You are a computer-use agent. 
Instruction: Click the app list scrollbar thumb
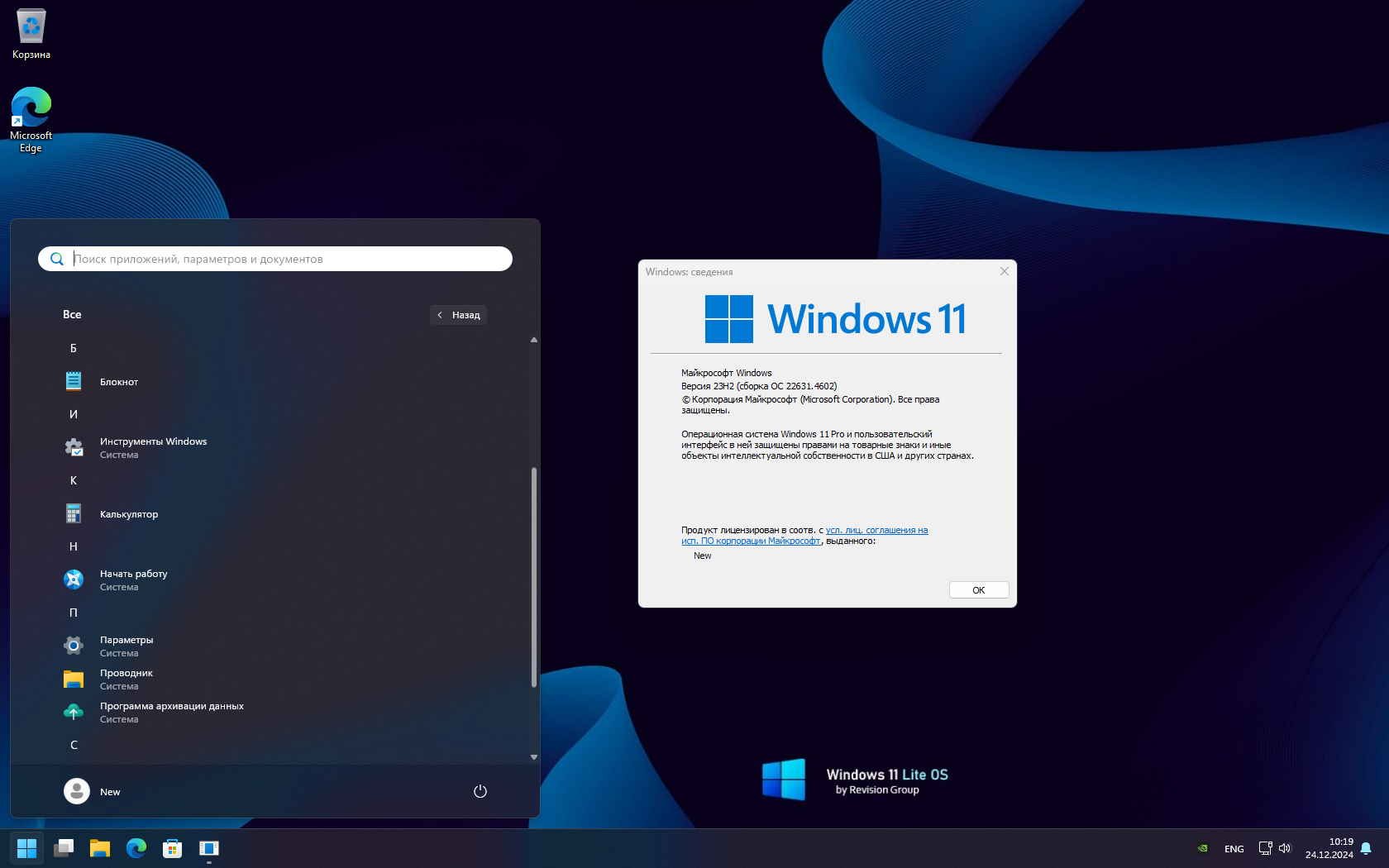click(534, 577)
